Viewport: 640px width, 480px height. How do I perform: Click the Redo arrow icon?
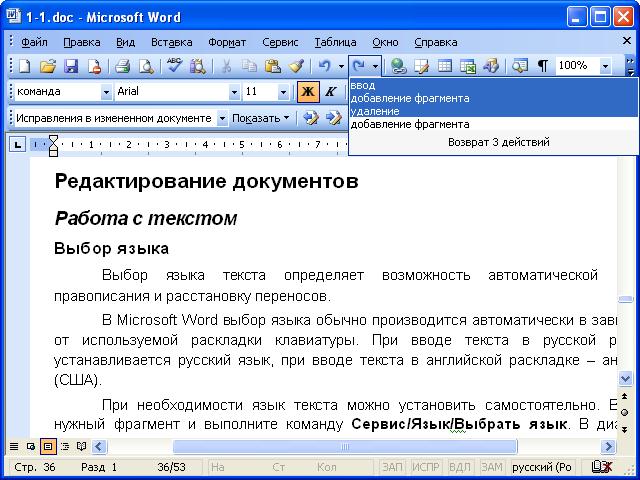[359, 65]
